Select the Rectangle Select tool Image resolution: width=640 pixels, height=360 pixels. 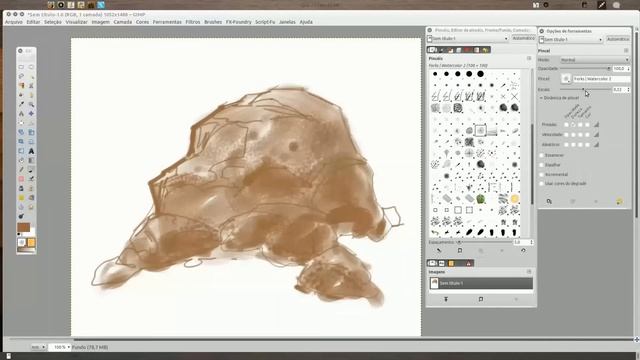point(21,67)
